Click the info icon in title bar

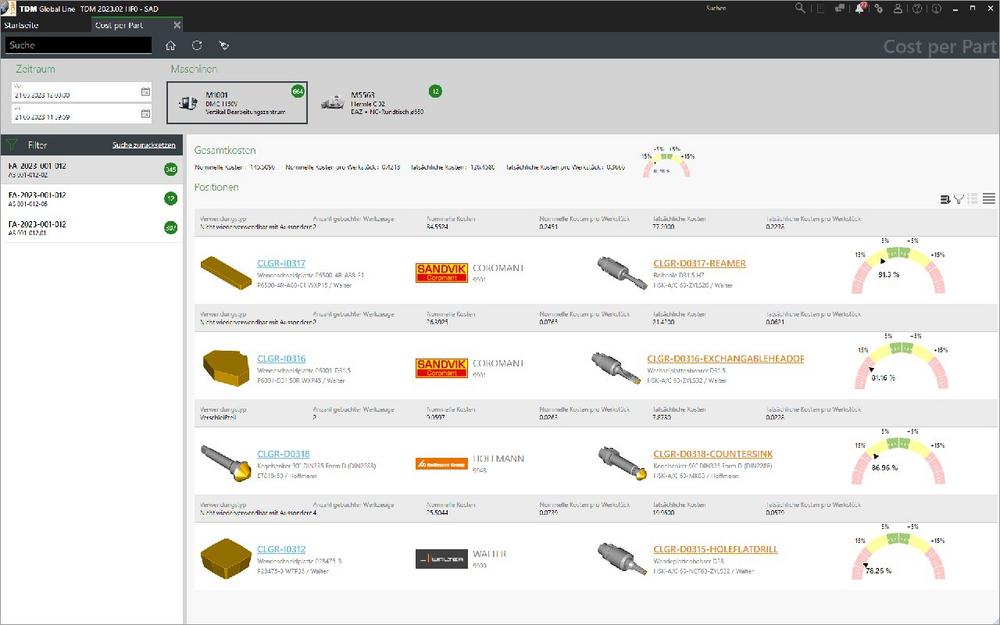pyautogui.click(x=936, y=8)
